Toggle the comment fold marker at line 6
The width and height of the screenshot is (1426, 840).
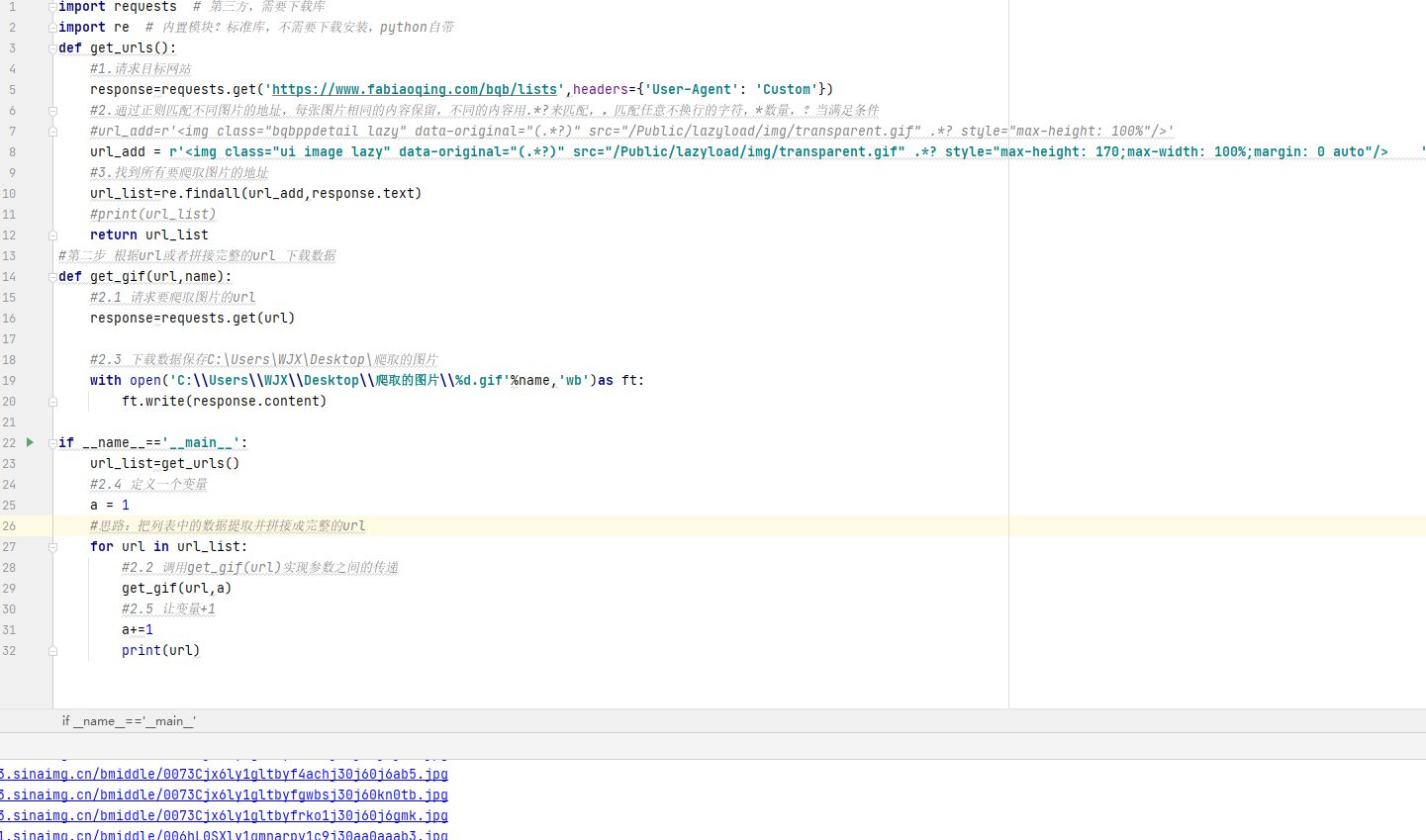[52, 110]
